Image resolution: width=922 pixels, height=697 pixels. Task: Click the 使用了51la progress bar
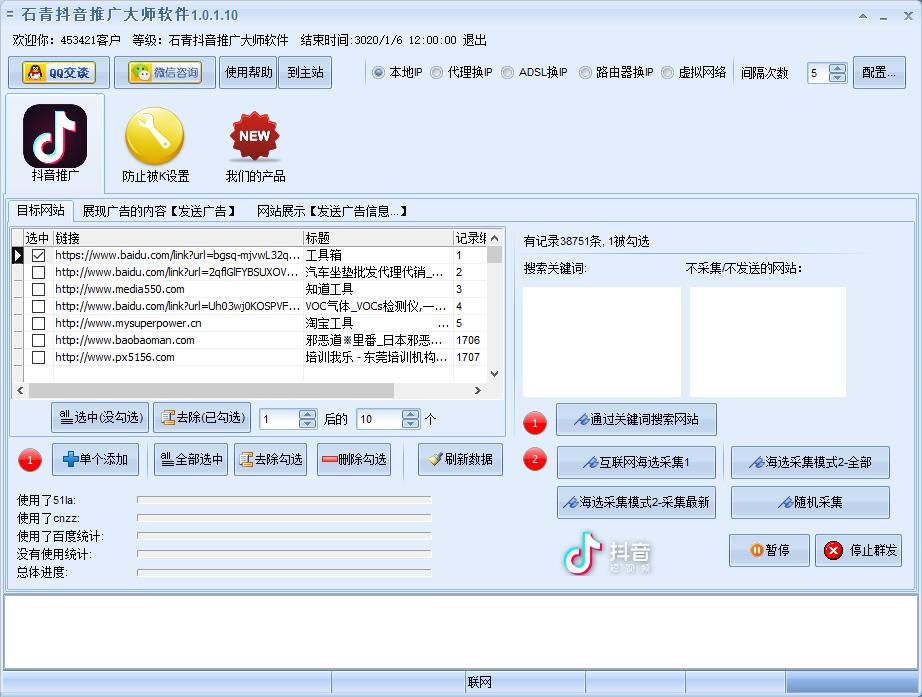pyautogui.click(x=284, y=499)
